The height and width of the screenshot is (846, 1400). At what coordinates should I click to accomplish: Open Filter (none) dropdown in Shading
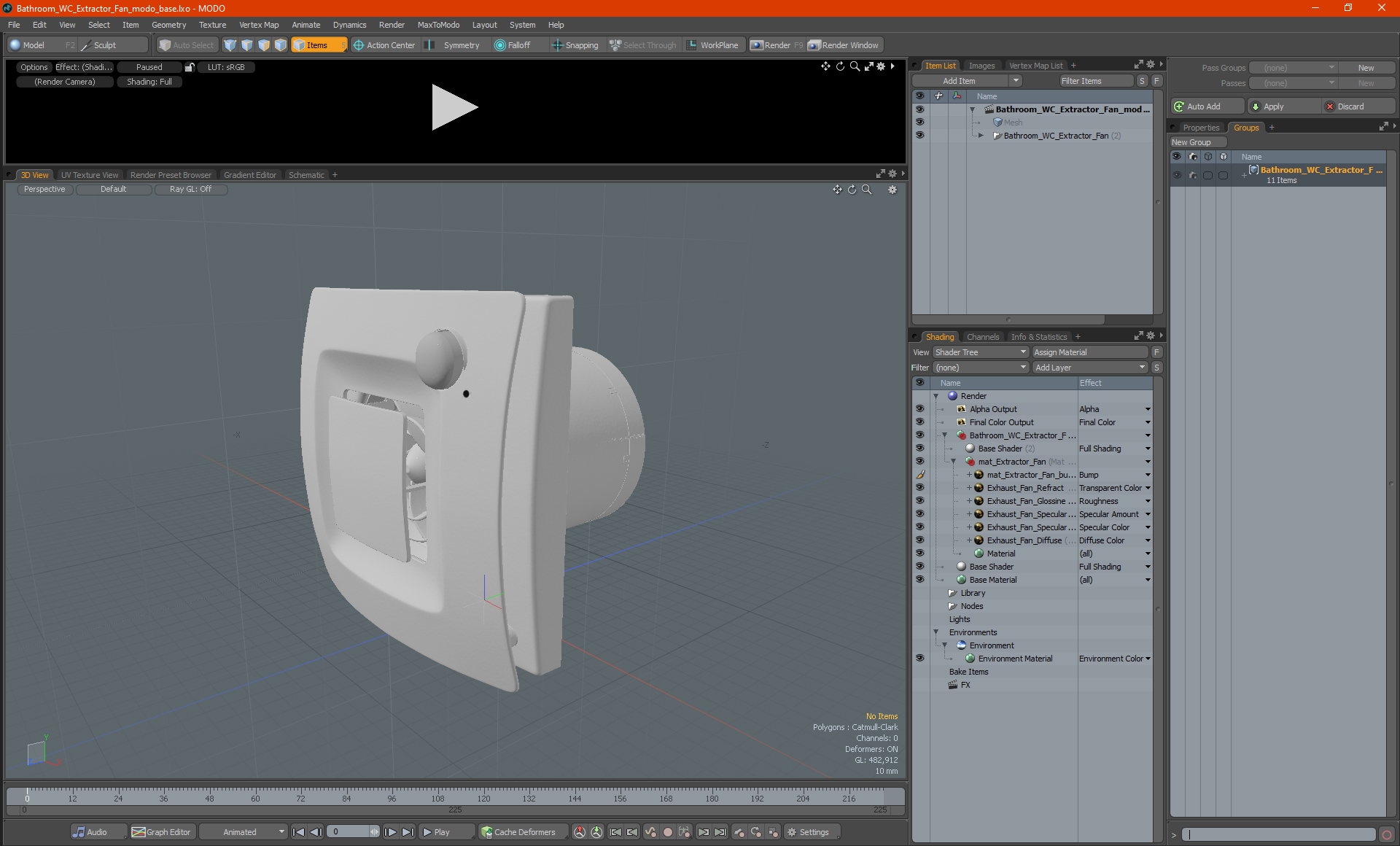pos(981,368)
